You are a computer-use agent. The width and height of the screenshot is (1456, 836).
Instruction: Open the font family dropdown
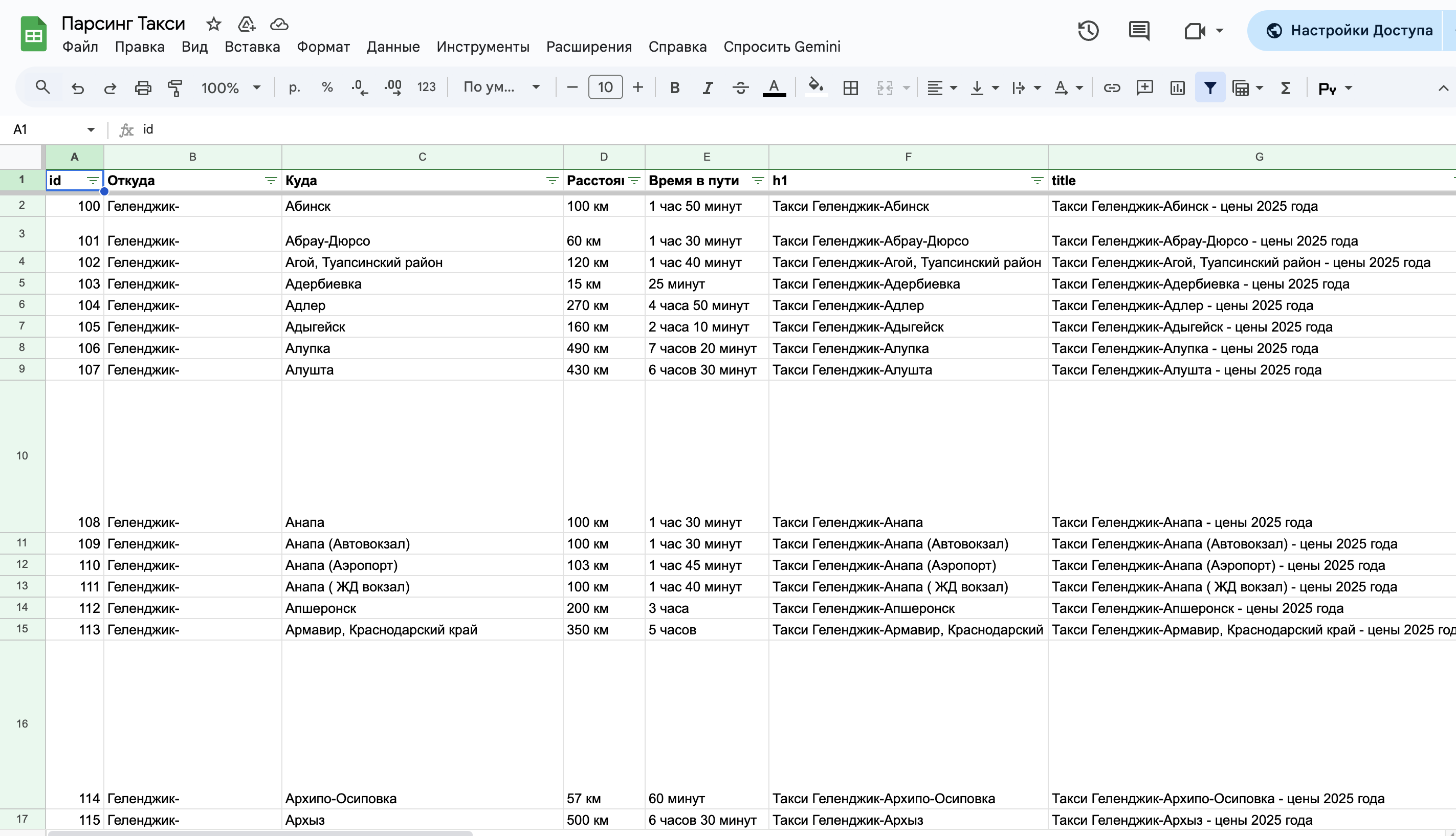pos(501,88)
